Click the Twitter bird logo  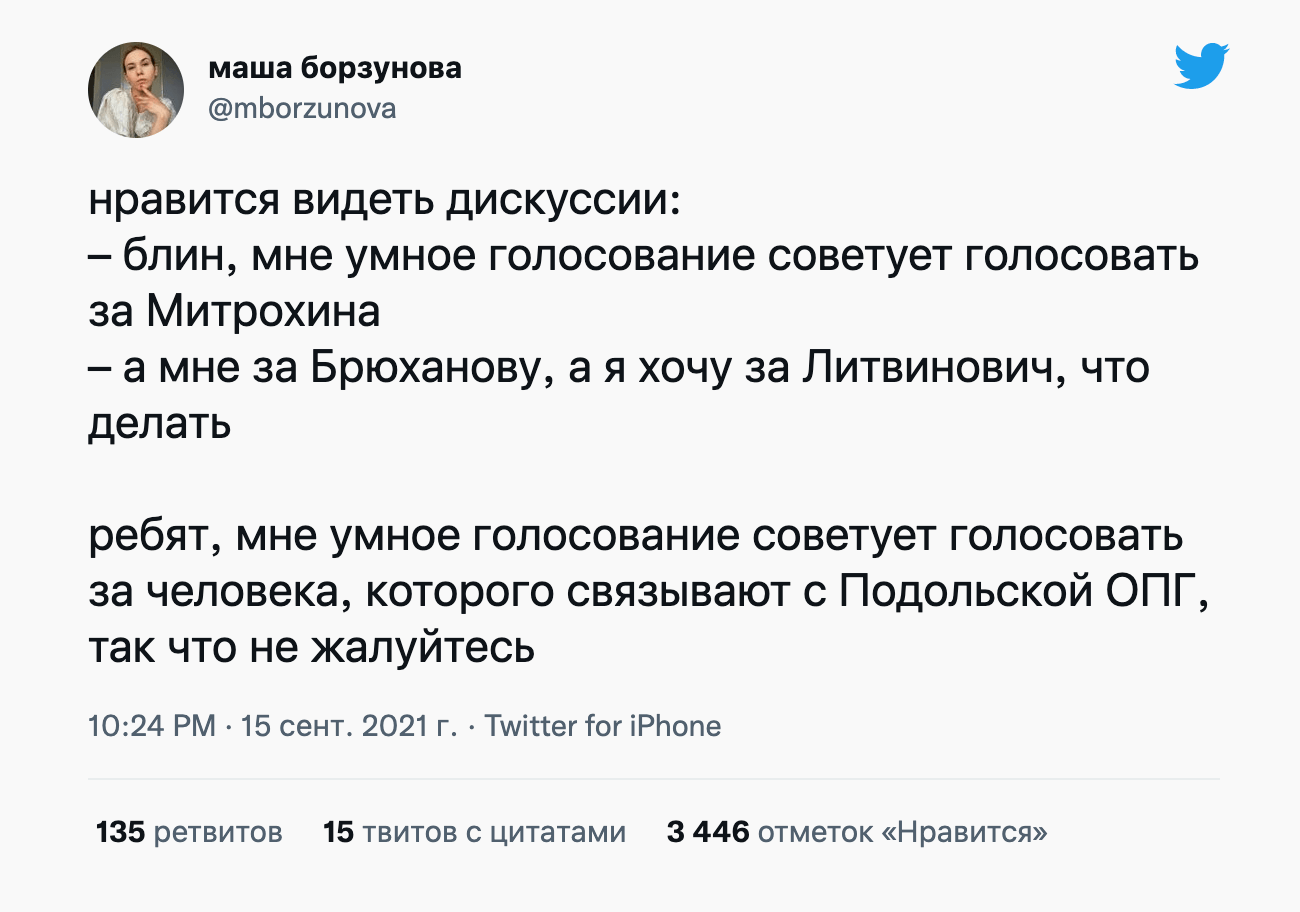pyautogui.click(x=1201, y=67)
